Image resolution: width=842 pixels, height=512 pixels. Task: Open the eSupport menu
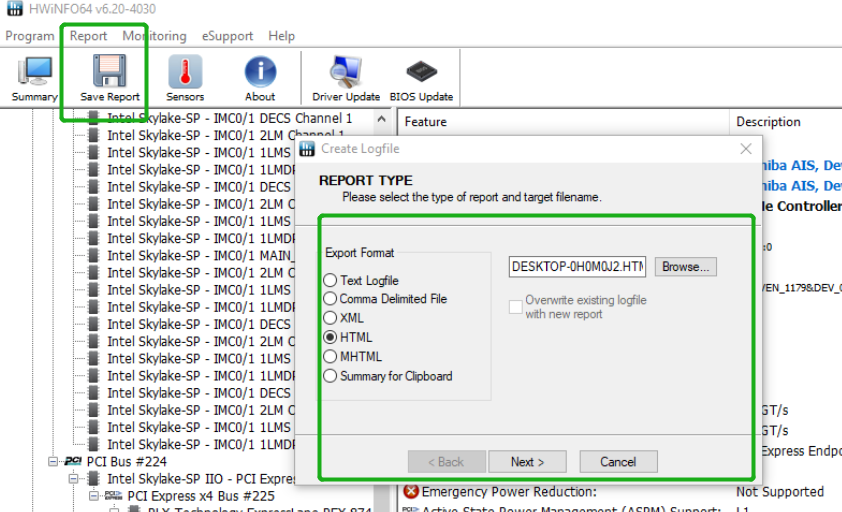tap(227, 36)
